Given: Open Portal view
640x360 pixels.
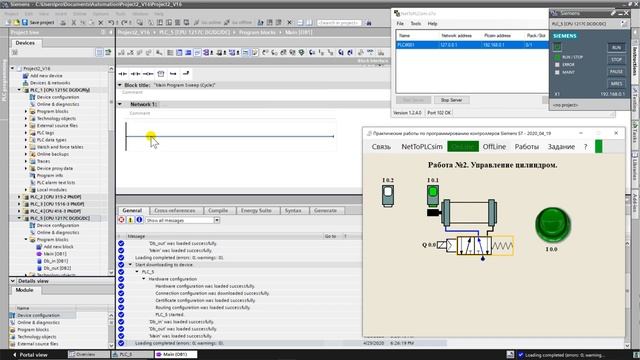Looking at the screenshot, I should (30, 355).
